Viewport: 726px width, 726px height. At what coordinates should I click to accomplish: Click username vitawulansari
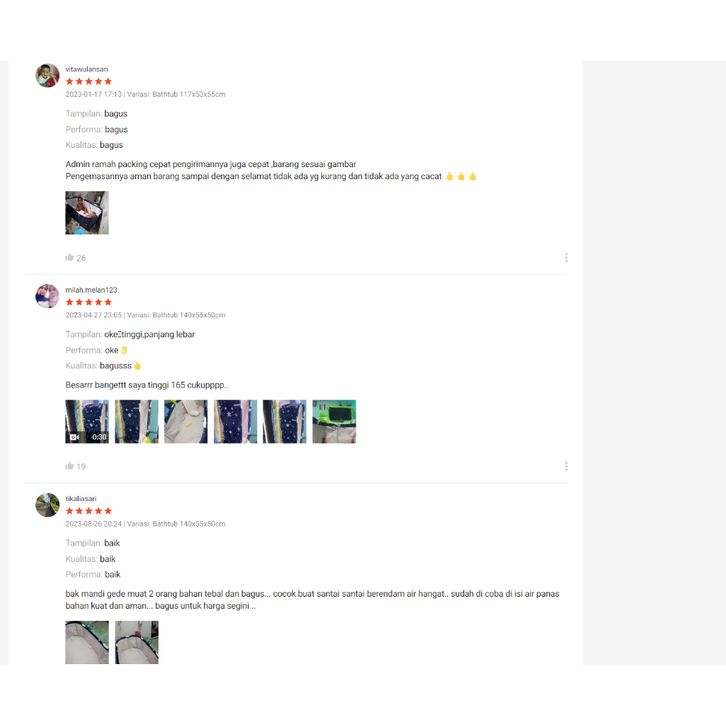[87, 69]
